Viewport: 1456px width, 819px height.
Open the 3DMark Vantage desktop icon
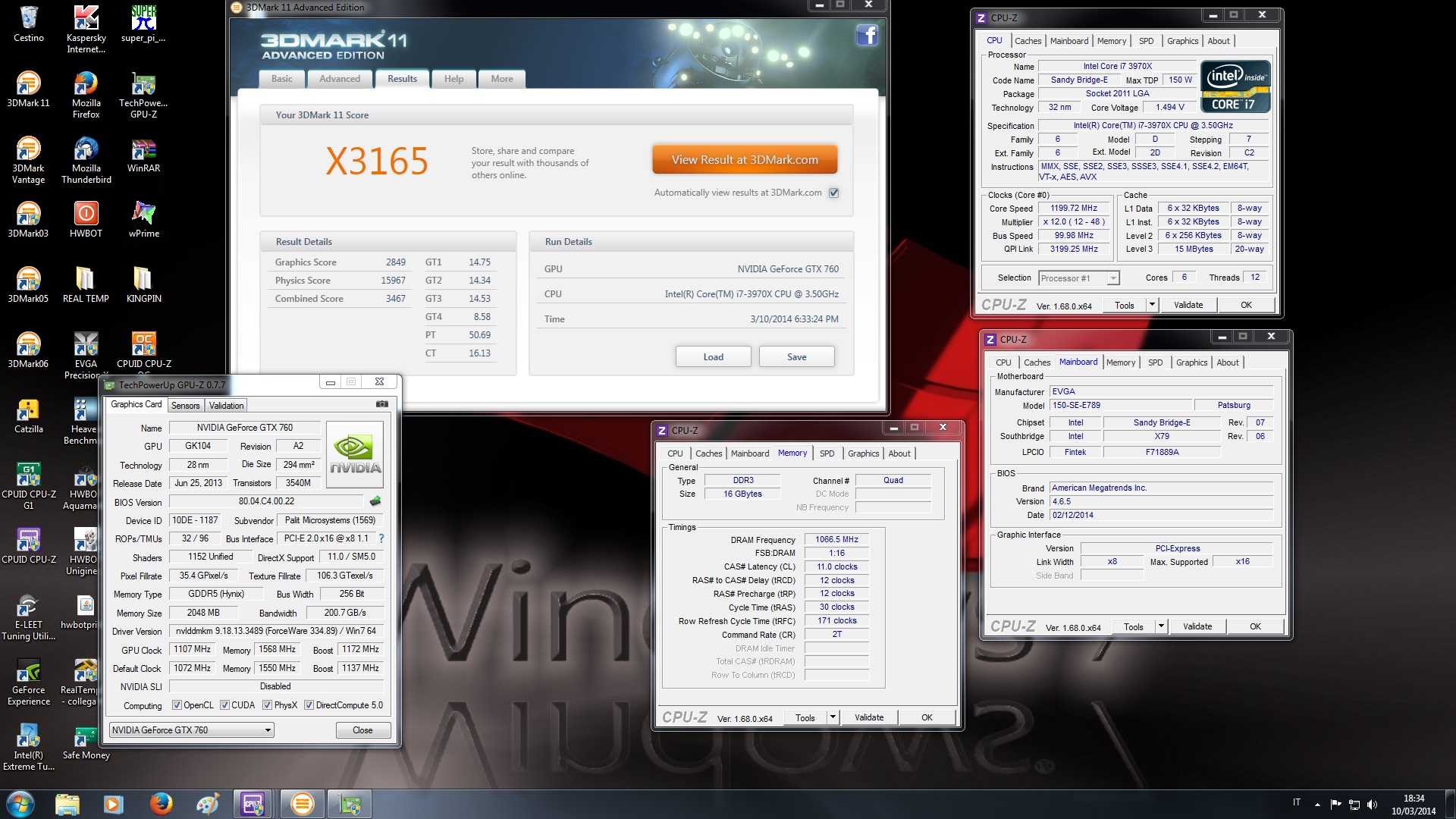tap(28, 159)
